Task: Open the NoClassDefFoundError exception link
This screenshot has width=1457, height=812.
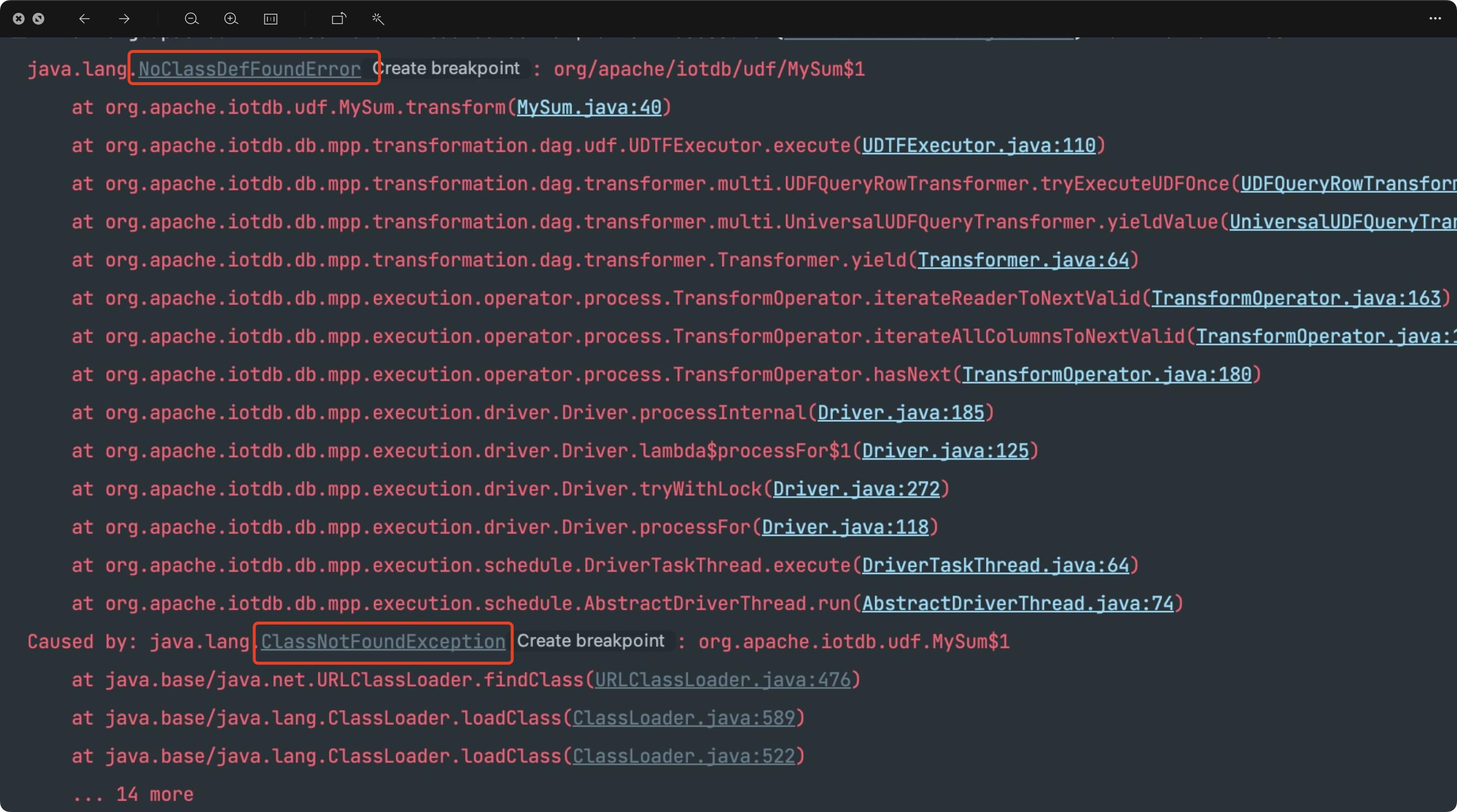Action: [x=249, y=68]
